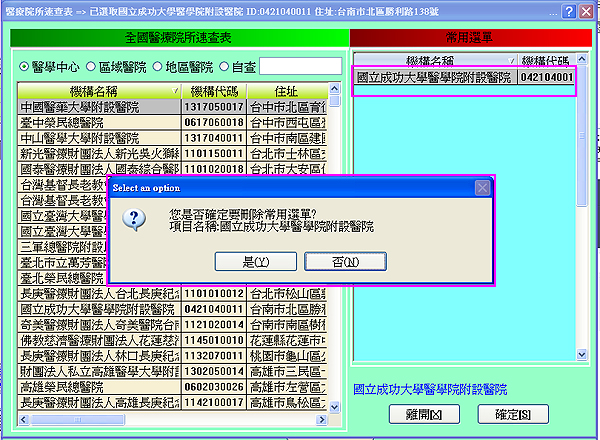Select the favorite 國立成功大學醫學院附設醫院 entry
The height and width of the screenshot is (440, 600).
435,77
